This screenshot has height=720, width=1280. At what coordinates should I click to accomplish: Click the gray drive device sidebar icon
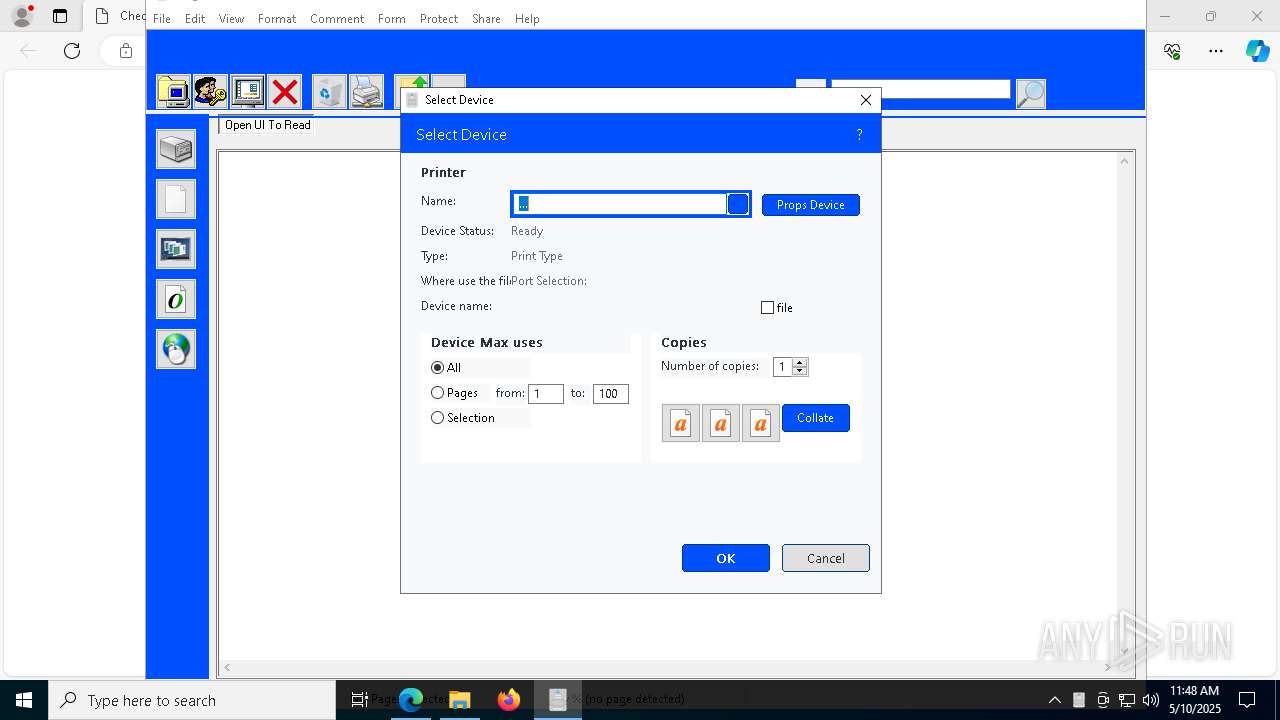pyautogui.click(x=176, y=149)
